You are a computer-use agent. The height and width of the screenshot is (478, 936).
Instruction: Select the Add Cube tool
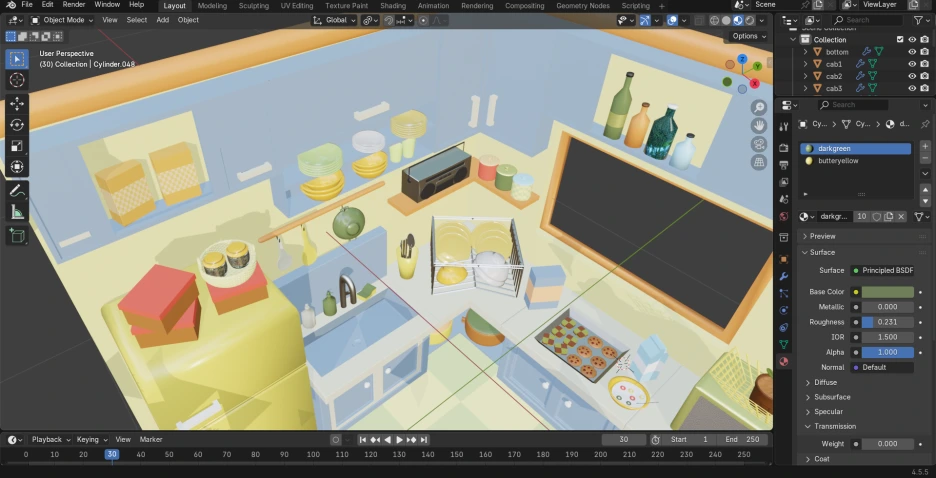(x=17, y=236)
